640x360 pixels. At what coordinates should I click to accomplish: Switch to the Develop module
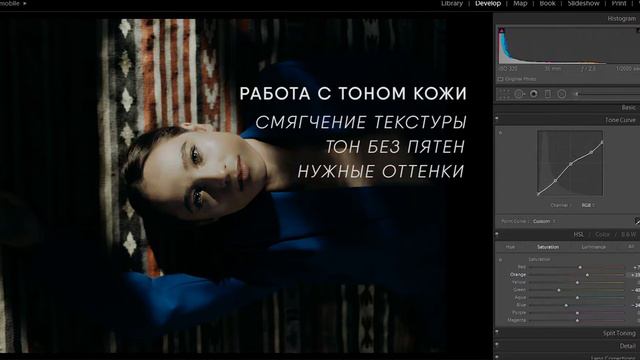488,4
